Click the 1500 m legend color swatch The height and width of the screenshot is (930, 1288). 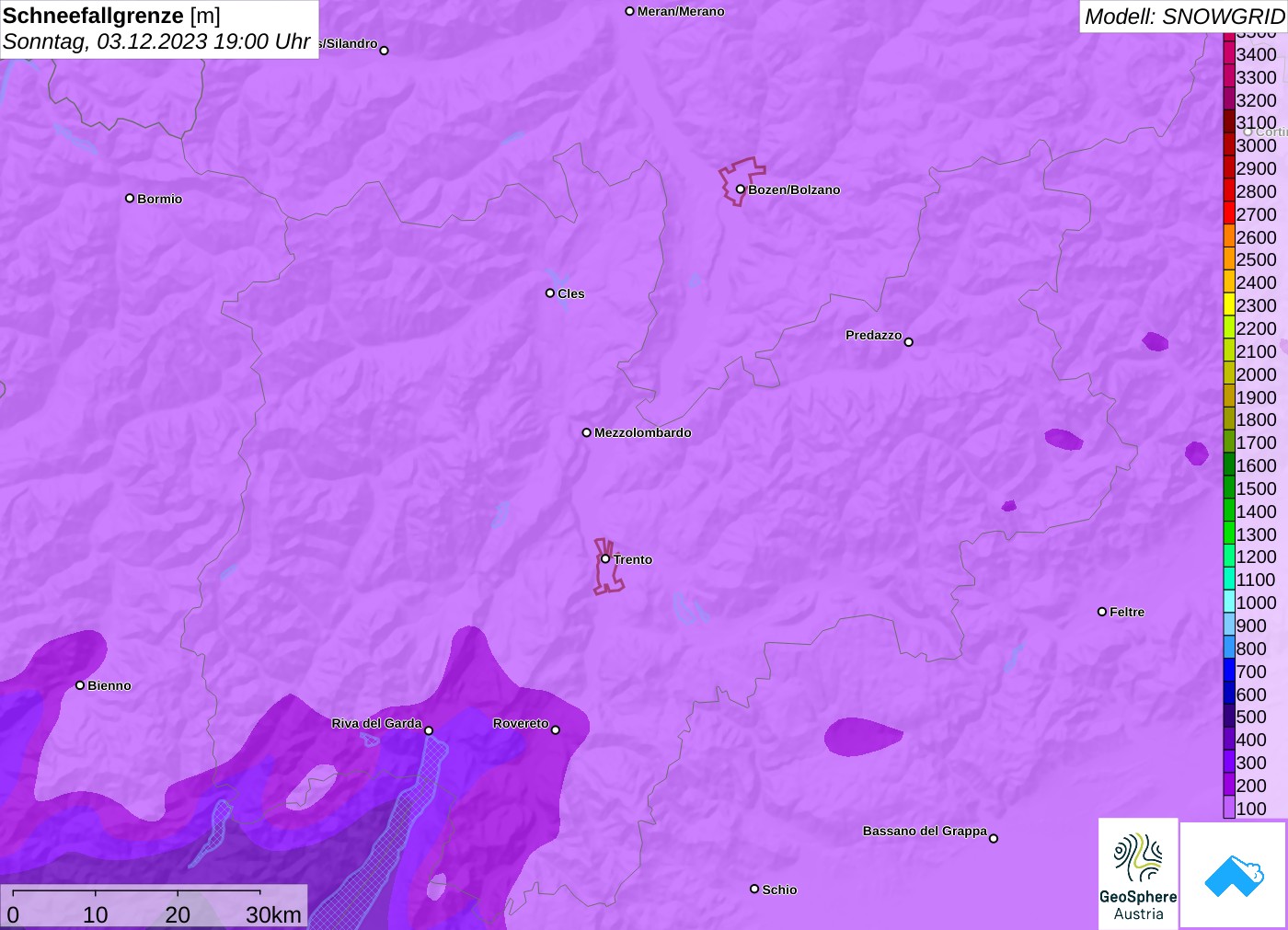1229,488
